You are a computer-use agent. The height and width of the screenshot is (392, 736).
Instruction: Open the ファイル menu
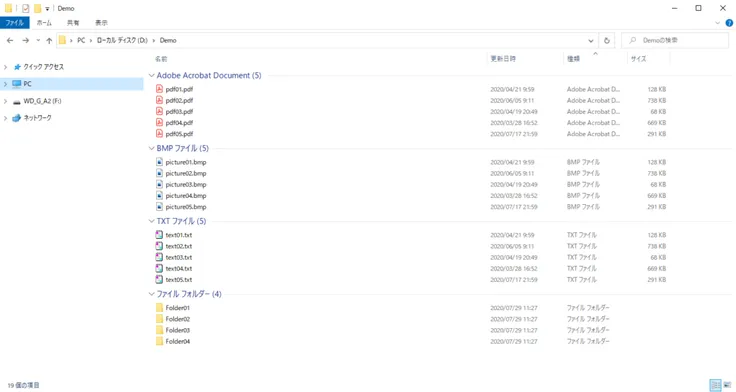coord(15,23)
